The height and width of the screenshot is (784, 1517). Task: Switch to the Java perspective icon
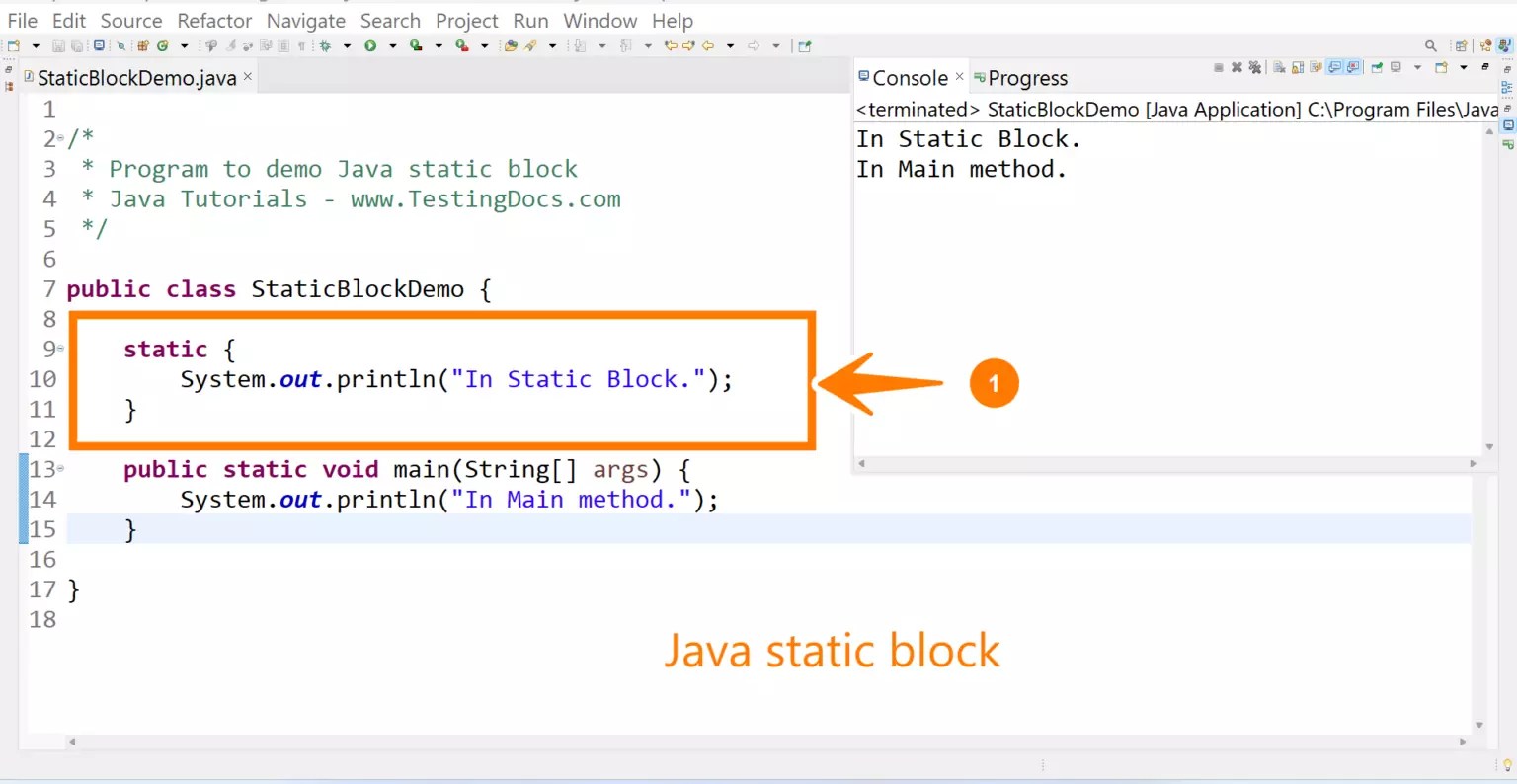pyautogui.click(x=1504, y=45)
